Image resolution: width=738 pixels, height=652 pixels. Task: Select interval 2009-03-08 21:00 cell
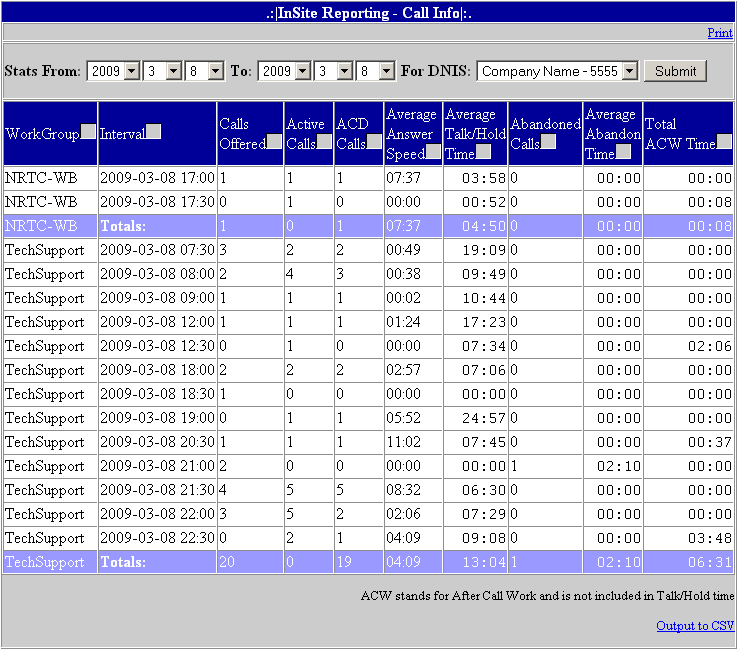pyautogui.click(x=157, y=466)
